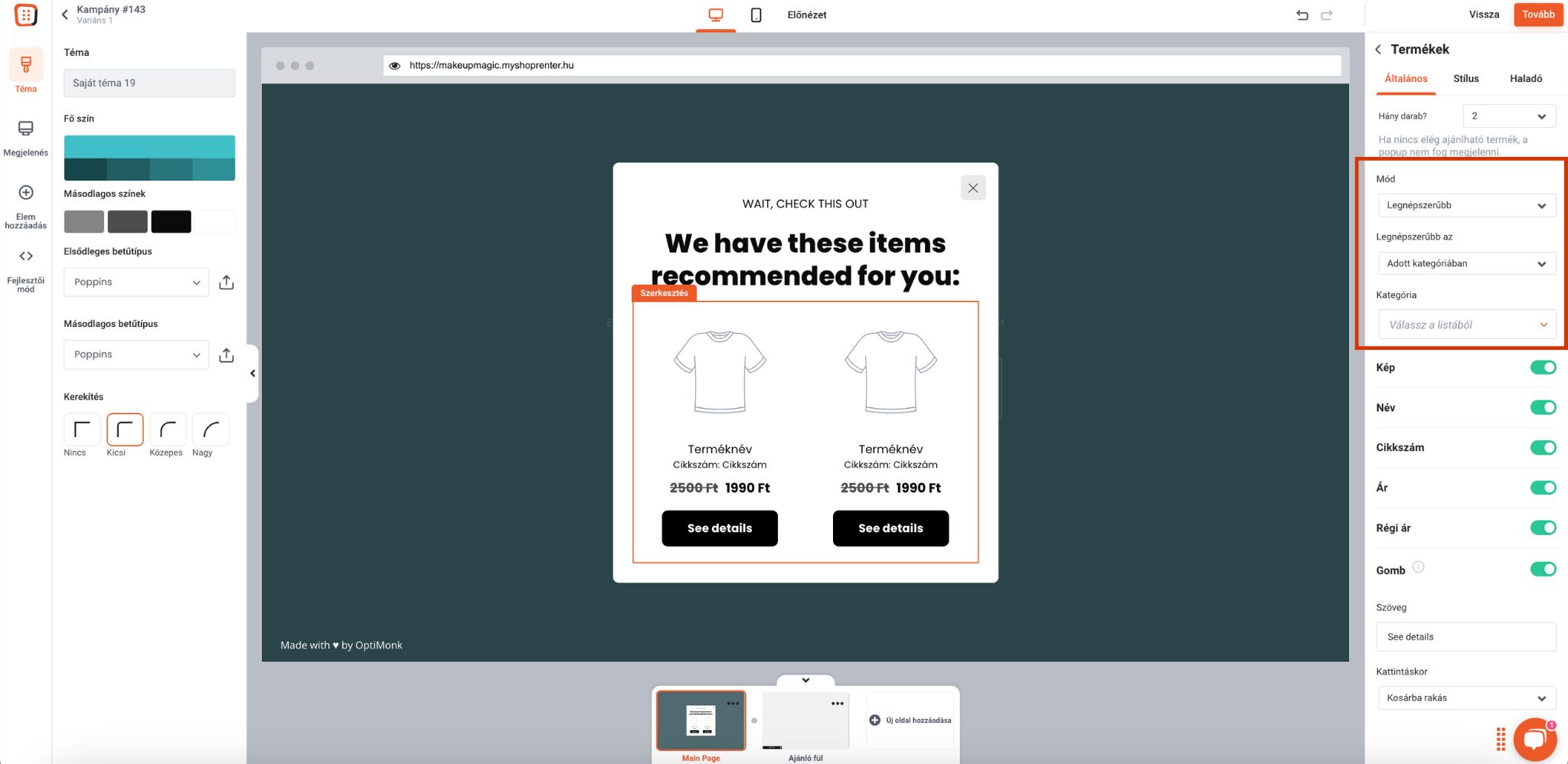Image resolution: width=1568 pixels, height=764 pixels.
Task: Click the info icon next to Gomb
Action: tap(1419, 567)
